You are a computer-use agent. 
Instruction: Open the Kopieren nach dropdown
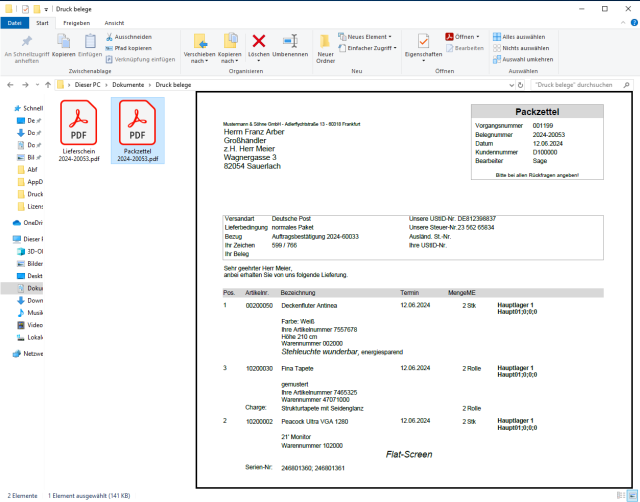point(230,62)
